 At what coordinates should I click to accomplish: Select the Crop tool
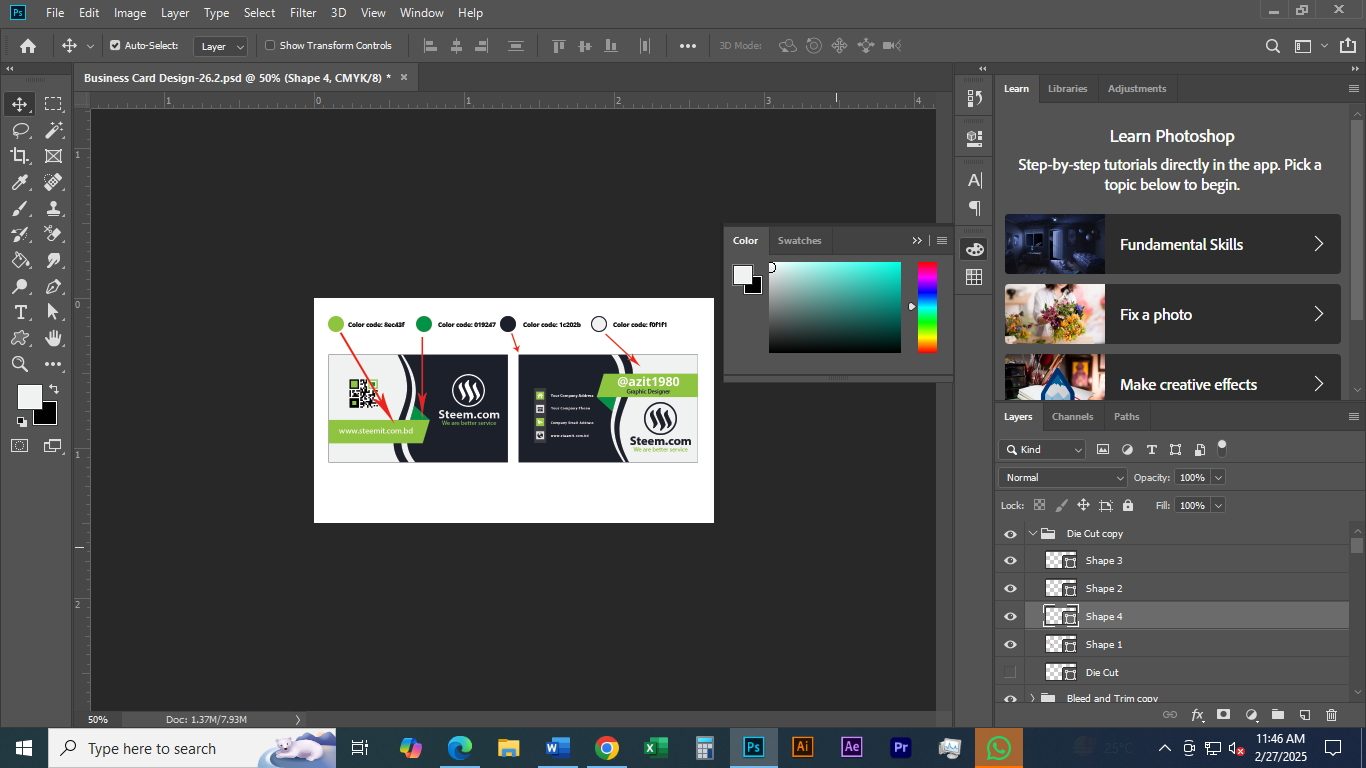[20, 156]
